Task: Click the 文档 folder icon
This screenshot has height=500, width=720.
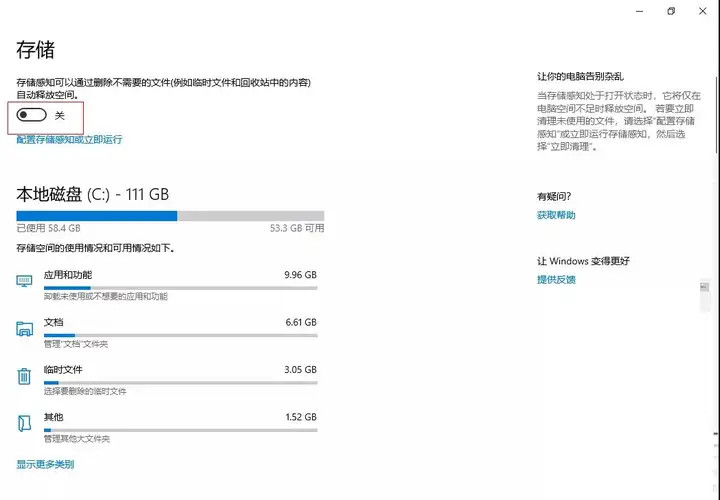Action: tap(24, 329)
